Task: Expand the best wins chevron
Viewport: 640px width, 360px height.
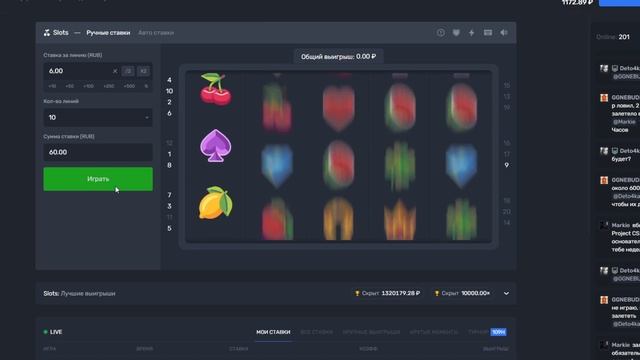Action: [x=506, y=293]
